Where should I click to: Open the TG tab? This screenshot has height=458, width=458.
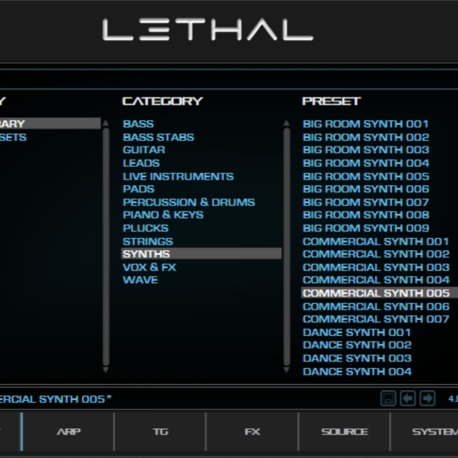160,432
